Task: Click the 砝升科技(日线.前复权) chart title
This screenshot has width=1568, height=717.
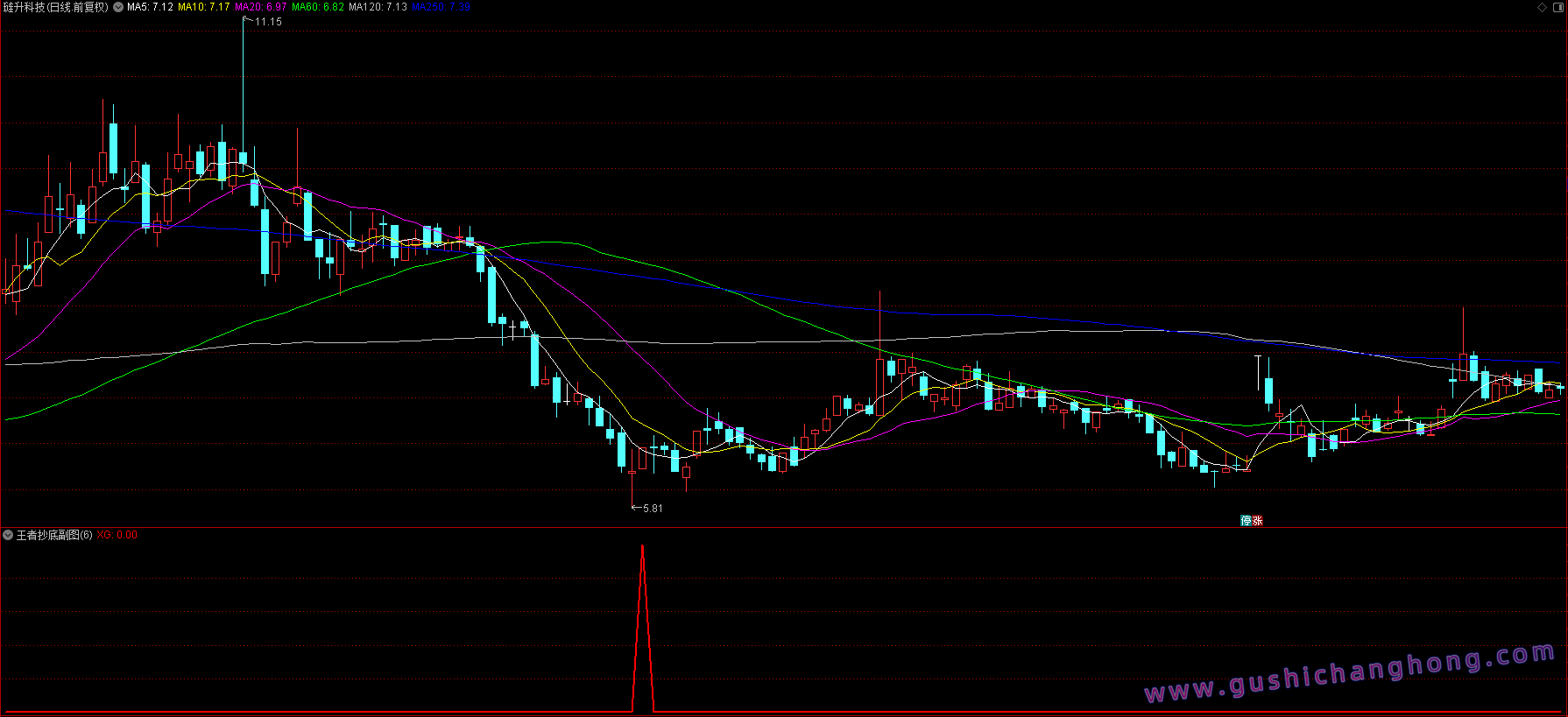Action: (x=56, y=7)
